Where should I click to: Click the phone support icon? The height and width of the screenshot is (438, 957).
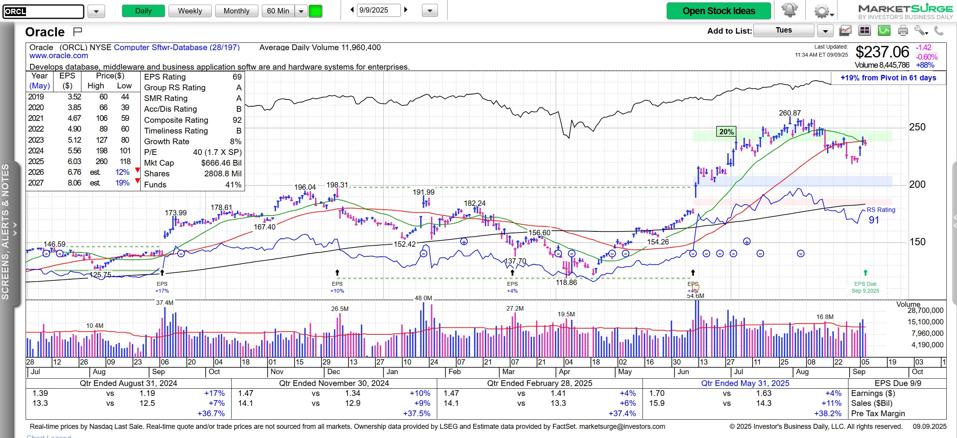coord(938,31)
